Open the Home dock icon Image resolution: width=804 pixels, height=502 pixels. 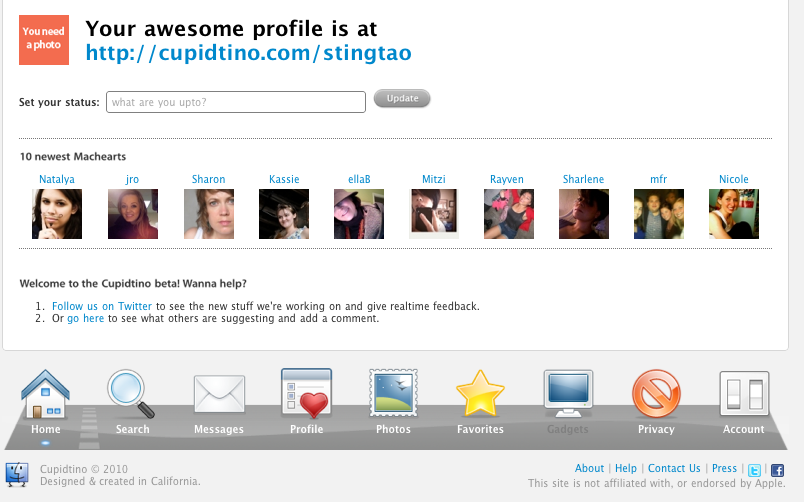click(45, 394)
